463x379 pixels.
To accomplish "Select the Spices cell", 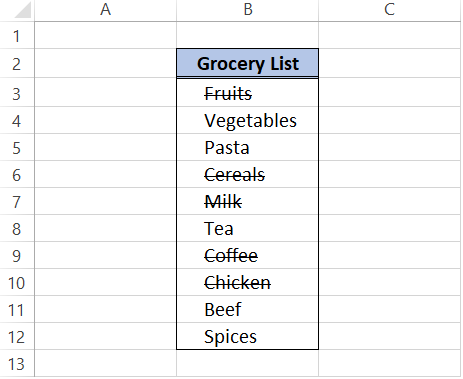I will (x=247, y=336).
